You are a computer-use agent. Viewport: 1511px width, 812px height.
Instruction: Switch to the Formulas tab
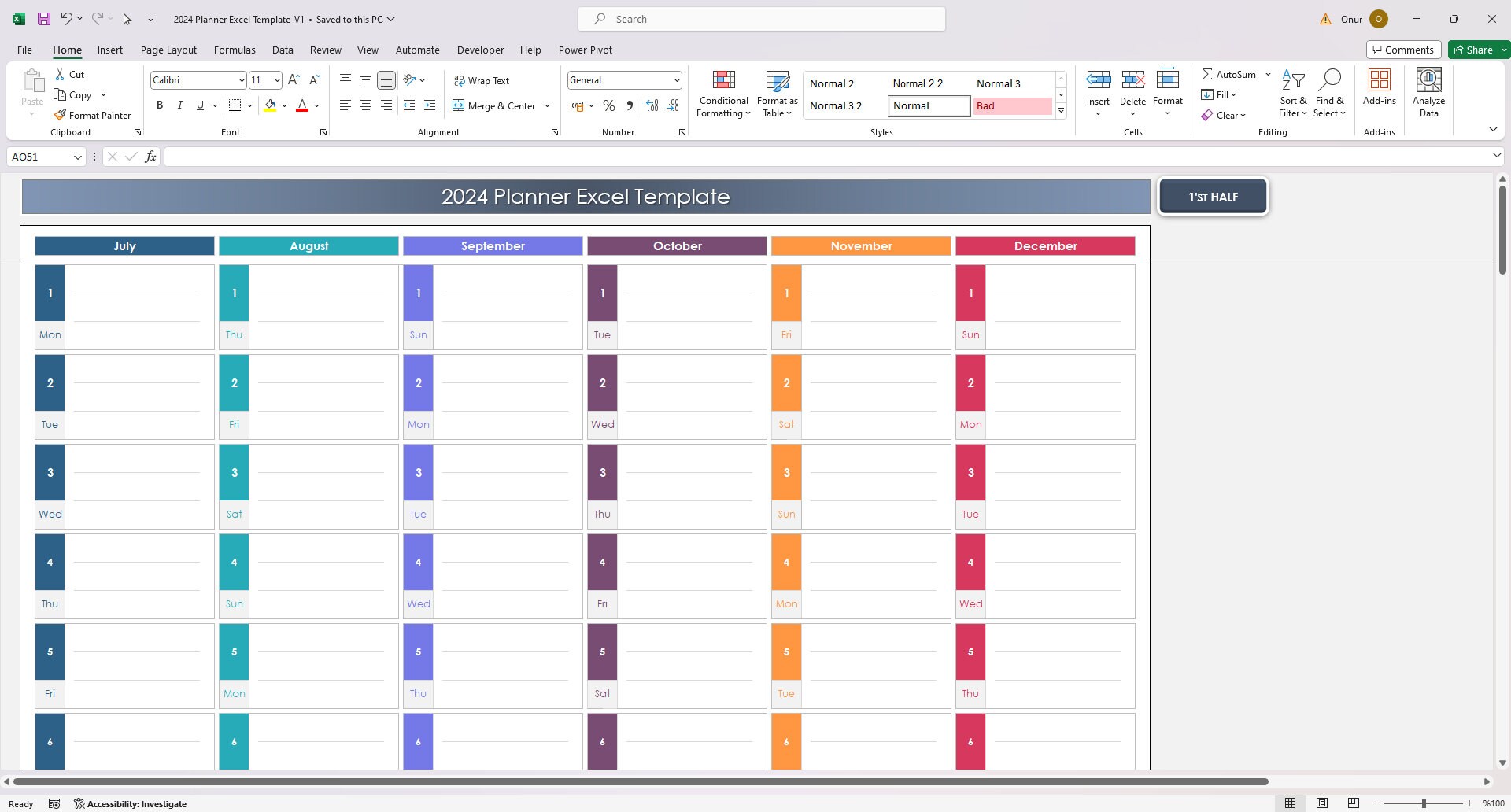235,50
